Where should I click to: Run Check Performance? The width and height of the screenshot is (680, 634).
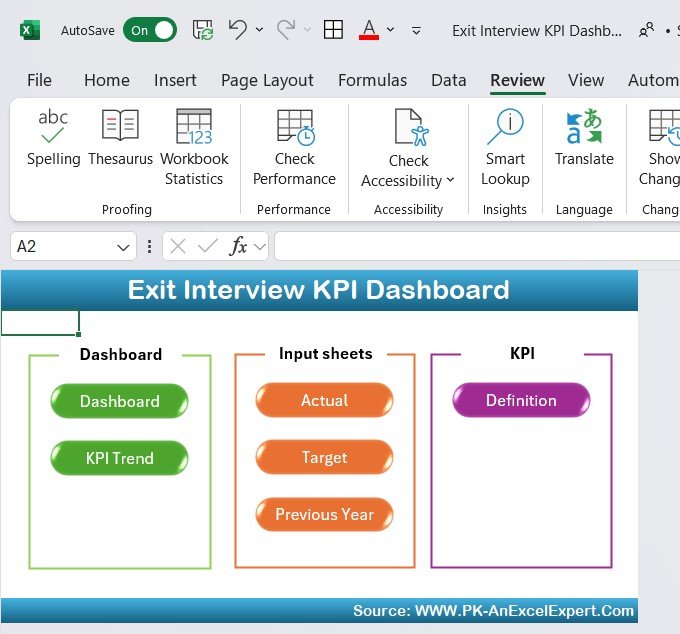(294, 148)
